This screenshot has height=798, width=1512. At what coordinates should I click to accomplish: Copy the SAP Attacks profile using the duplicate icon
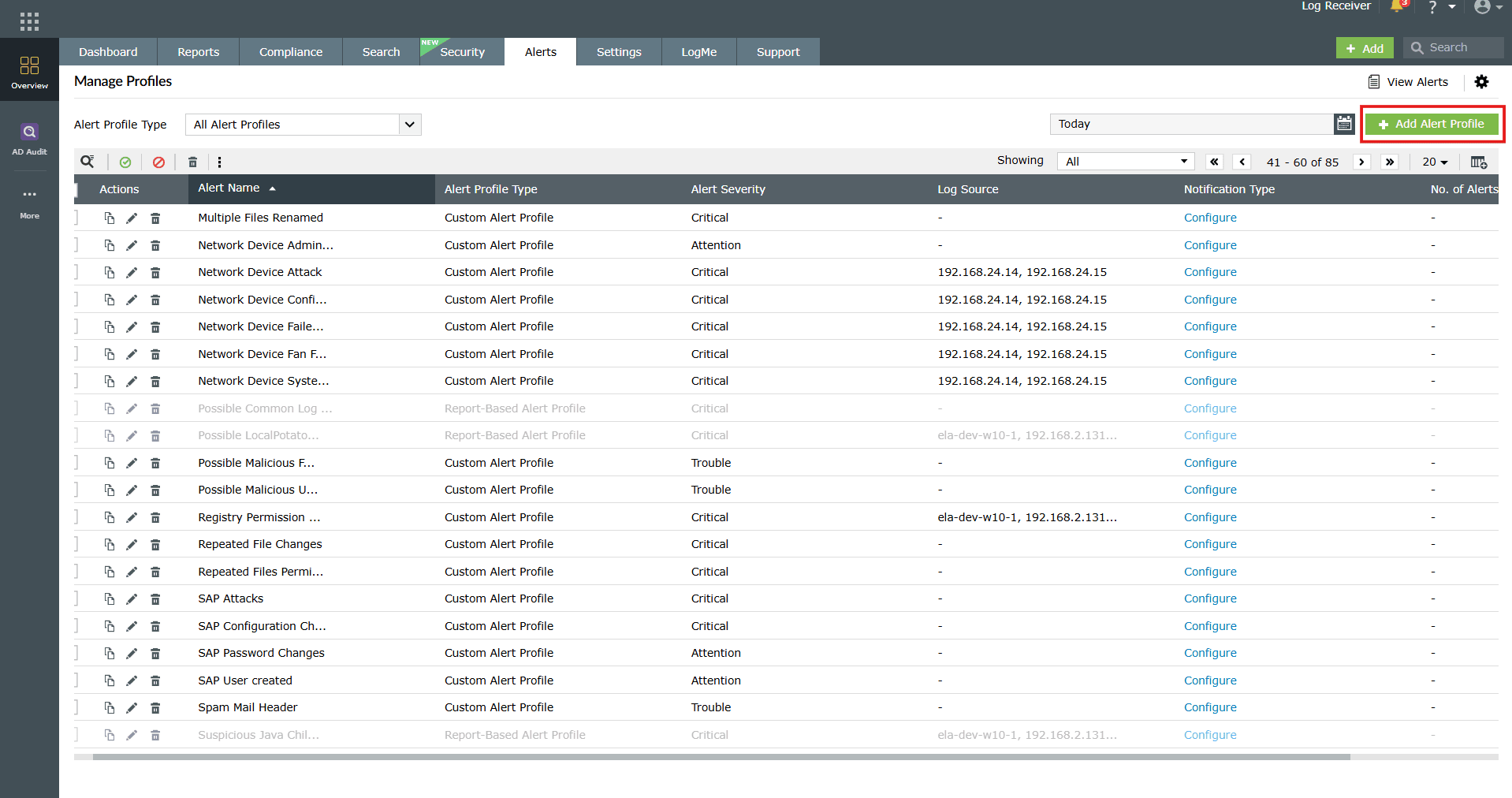coord(110,598)
